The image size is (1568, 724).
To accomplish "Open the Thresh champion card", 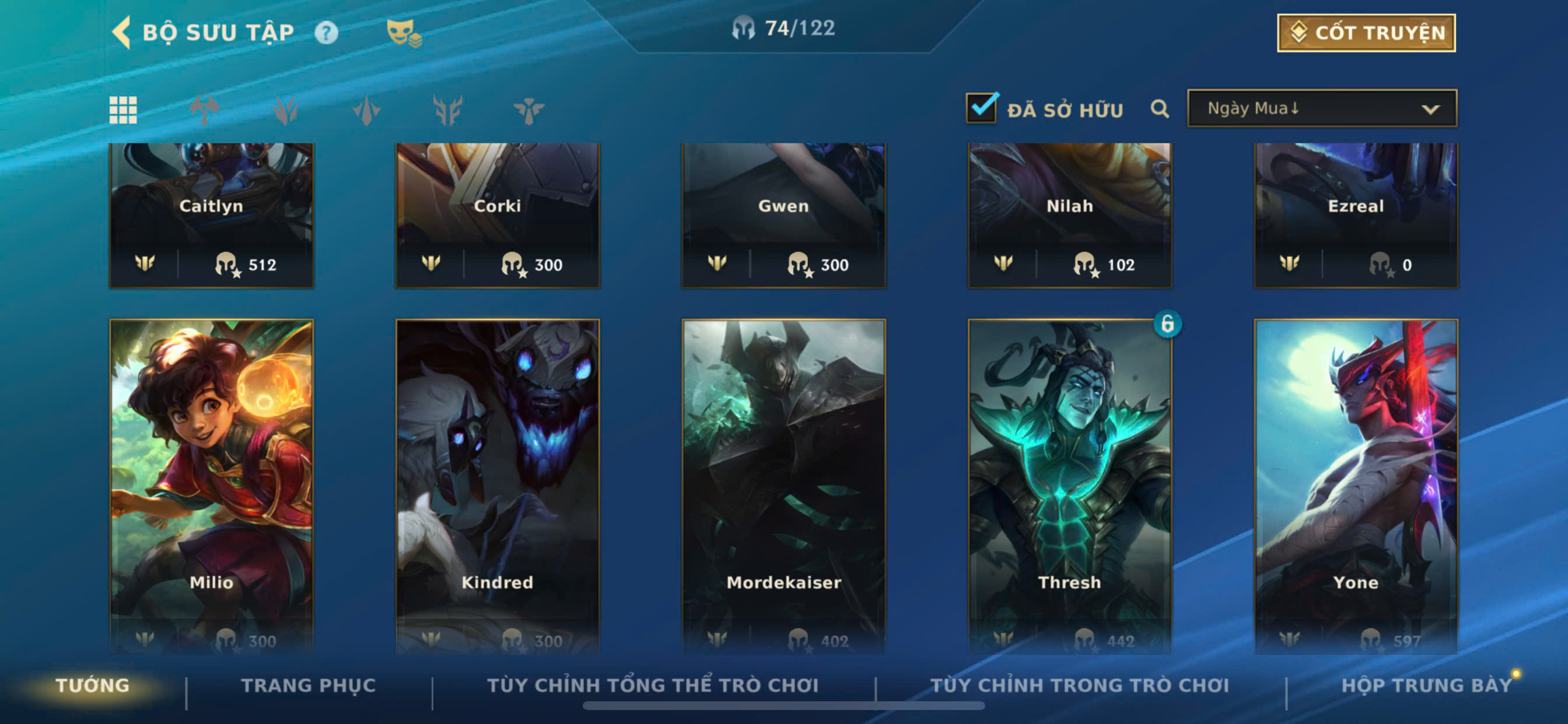I will coord(1069,486).
